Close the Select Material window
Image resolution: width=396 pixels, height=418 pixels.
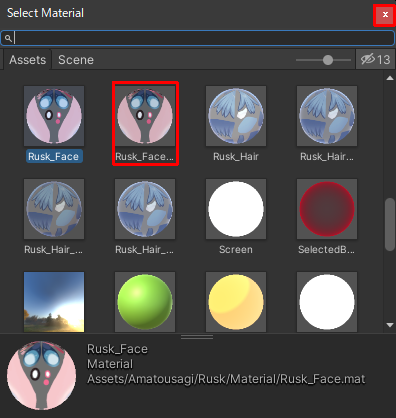coord(385,15)
